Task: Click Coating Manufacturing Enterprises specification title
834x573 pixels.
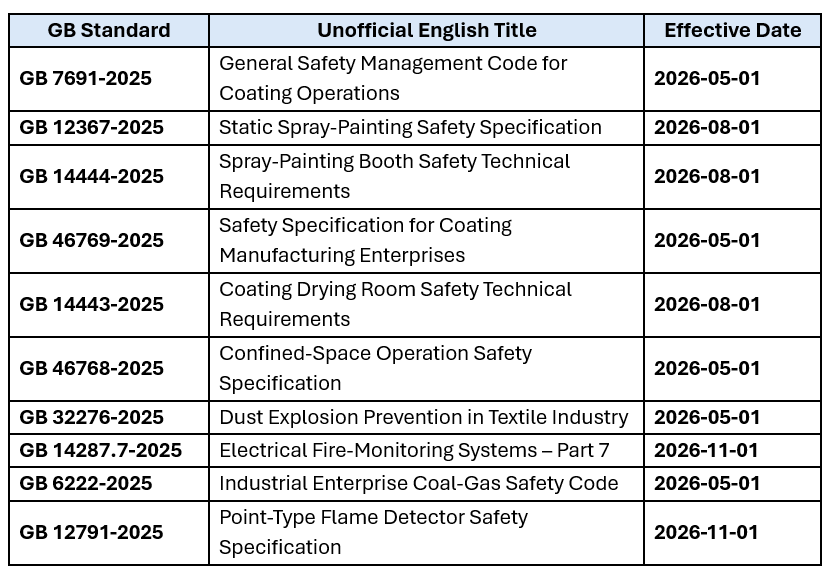Action: (x=365, y=240)
